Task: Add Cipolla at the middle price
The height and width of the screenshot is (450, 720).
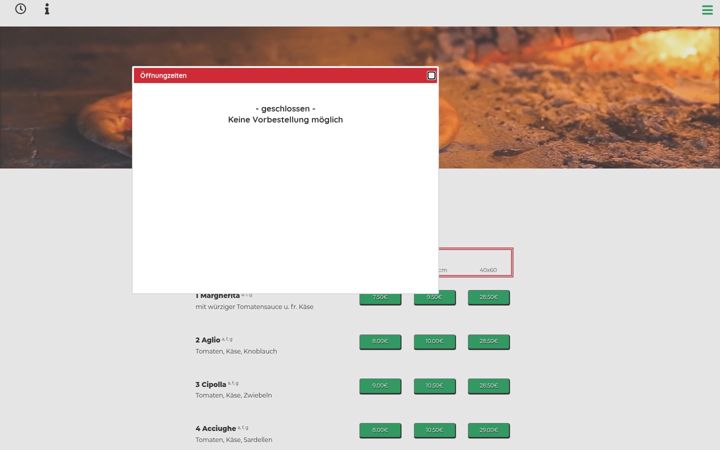Action: (x=434, y=386)
